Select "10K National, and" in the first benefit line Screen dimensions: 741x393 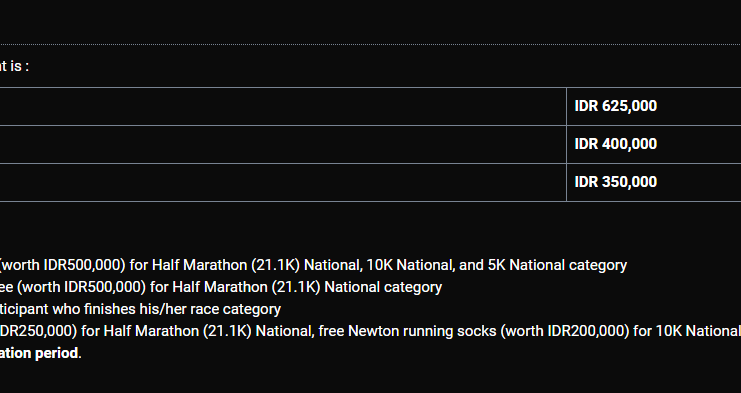pos(425,265)
